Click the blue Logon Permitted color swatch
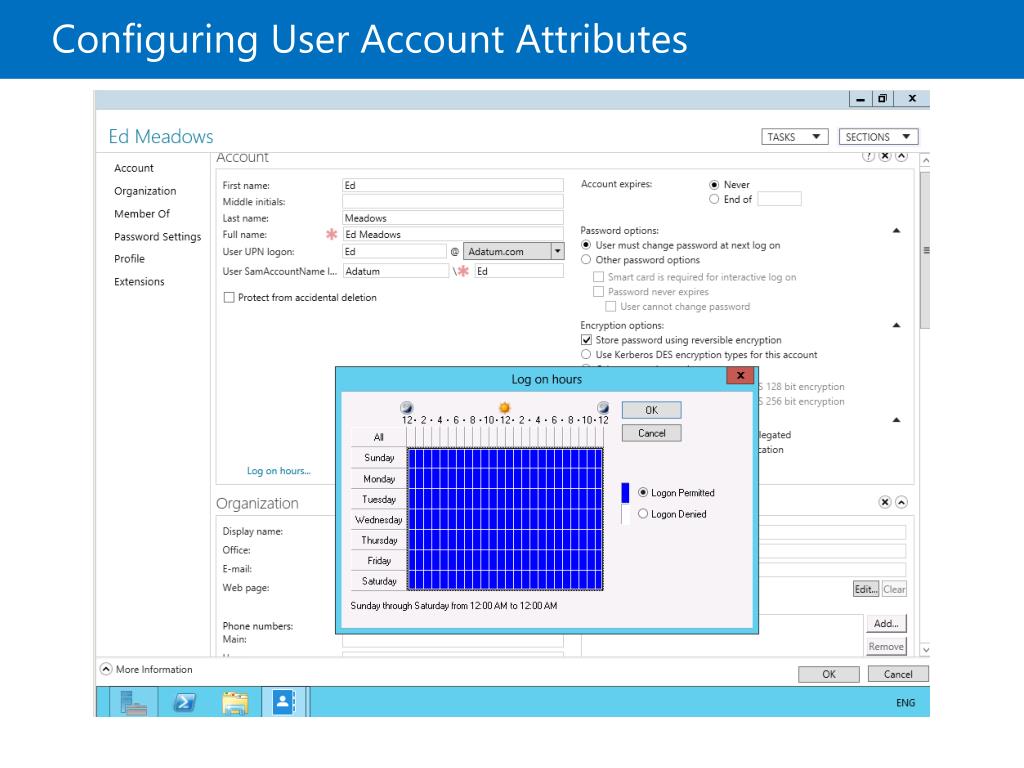Screen dimensions: 1024x768 click(625, 492)
